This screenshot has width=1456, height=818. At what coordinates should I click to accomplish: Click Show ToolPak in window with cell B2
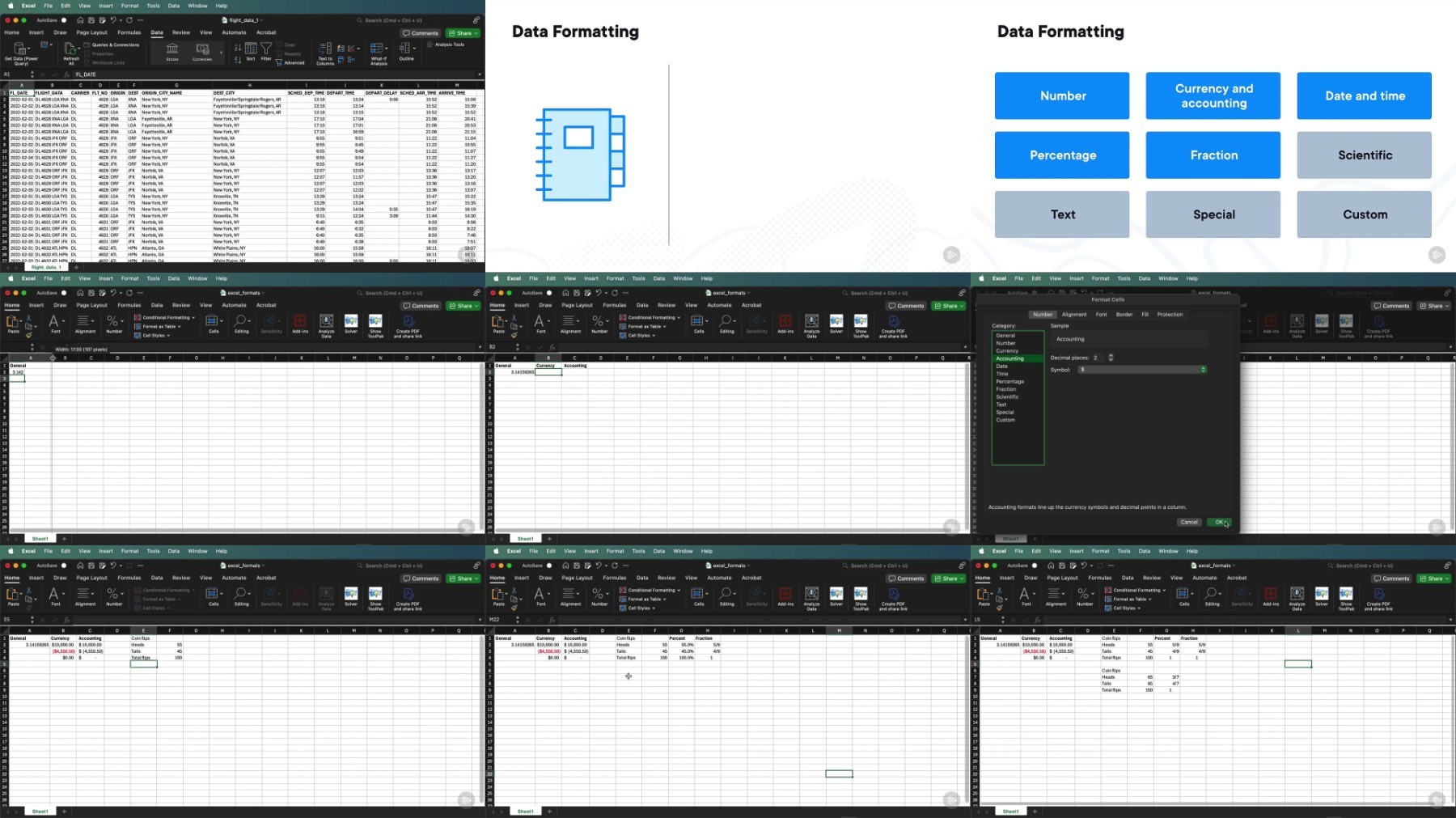coord(861,325)
